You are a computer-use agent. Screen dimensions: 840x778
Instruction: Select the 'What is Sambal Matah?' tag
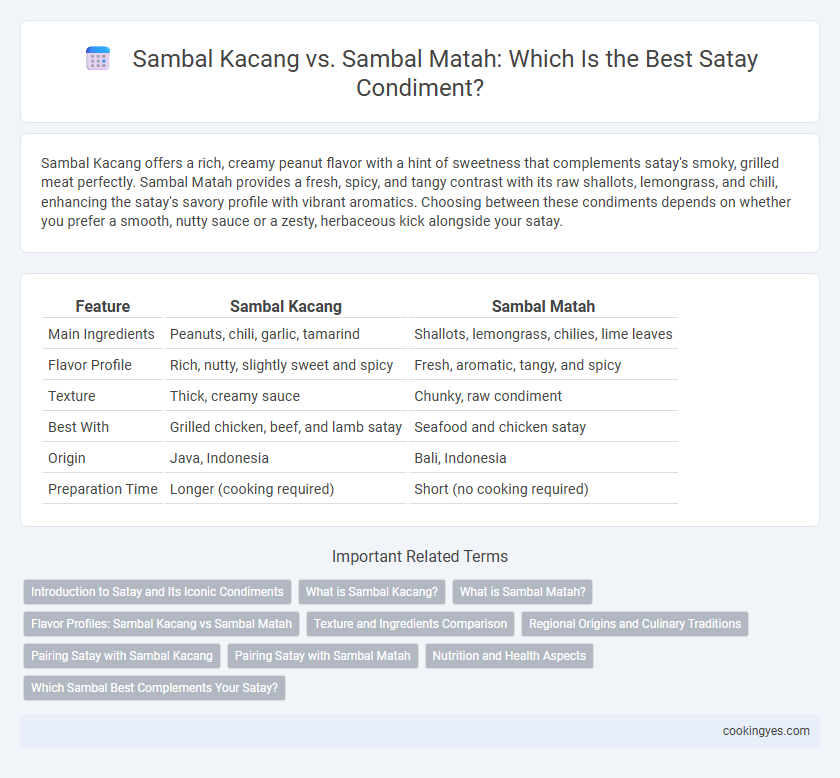(x=522, y=592)
